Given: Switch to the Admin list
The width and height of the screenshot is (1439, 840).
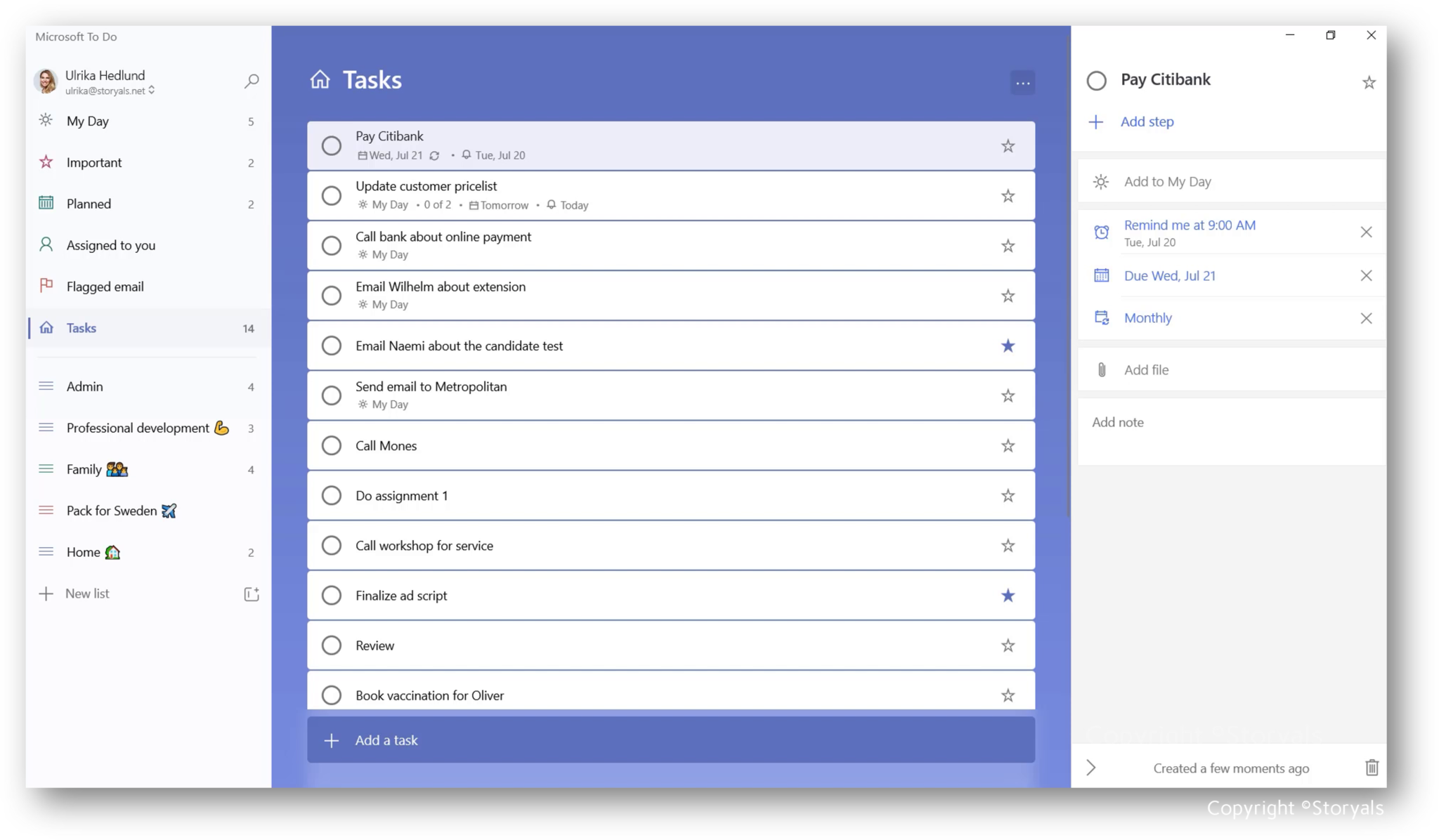Looking at the screenshot, I should 84,386.
